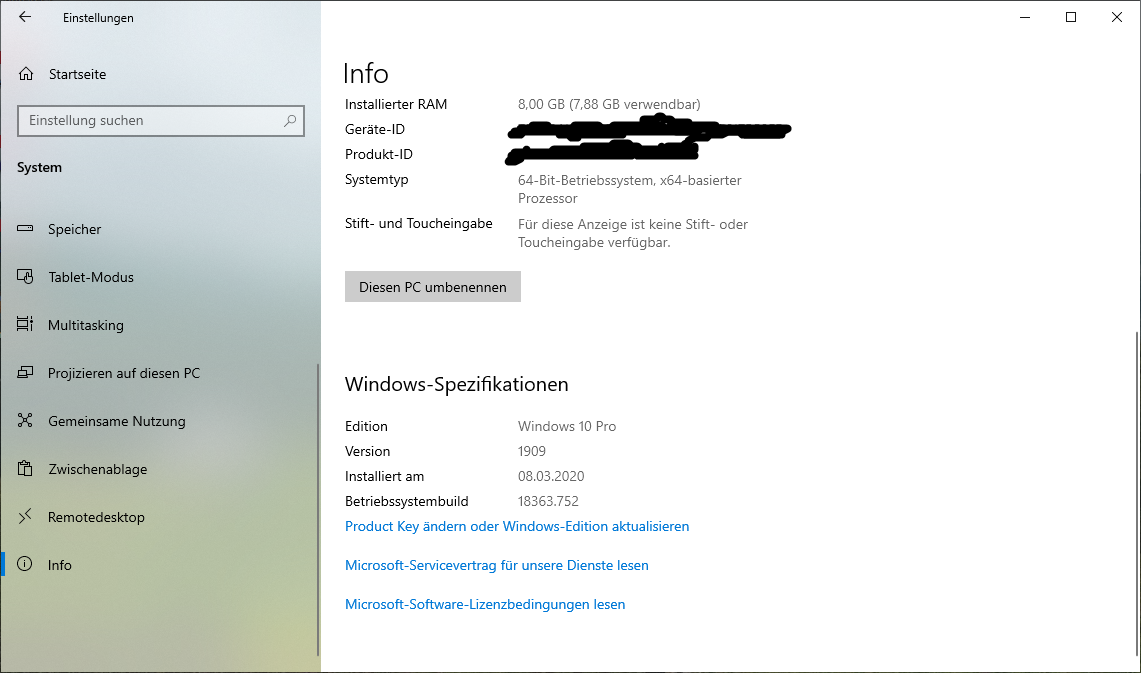
Task: Click the Speicher storage icon
Action: click(25, 228)
